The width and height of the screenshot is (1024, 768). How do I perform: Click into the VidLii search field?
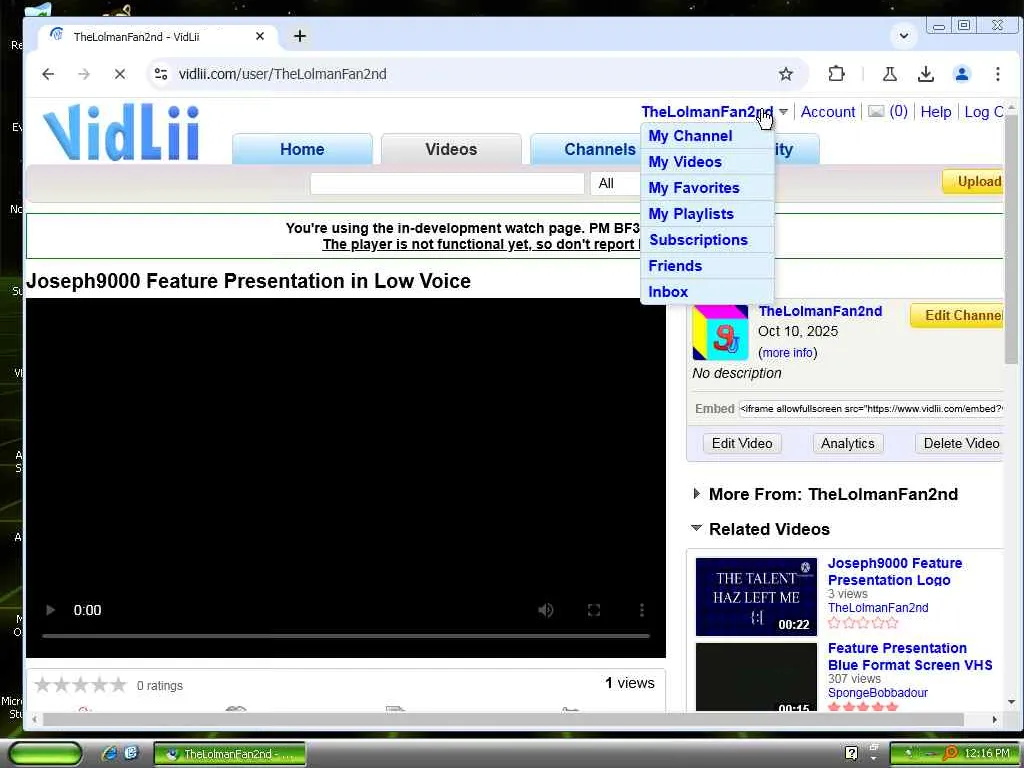click(447, 183)
